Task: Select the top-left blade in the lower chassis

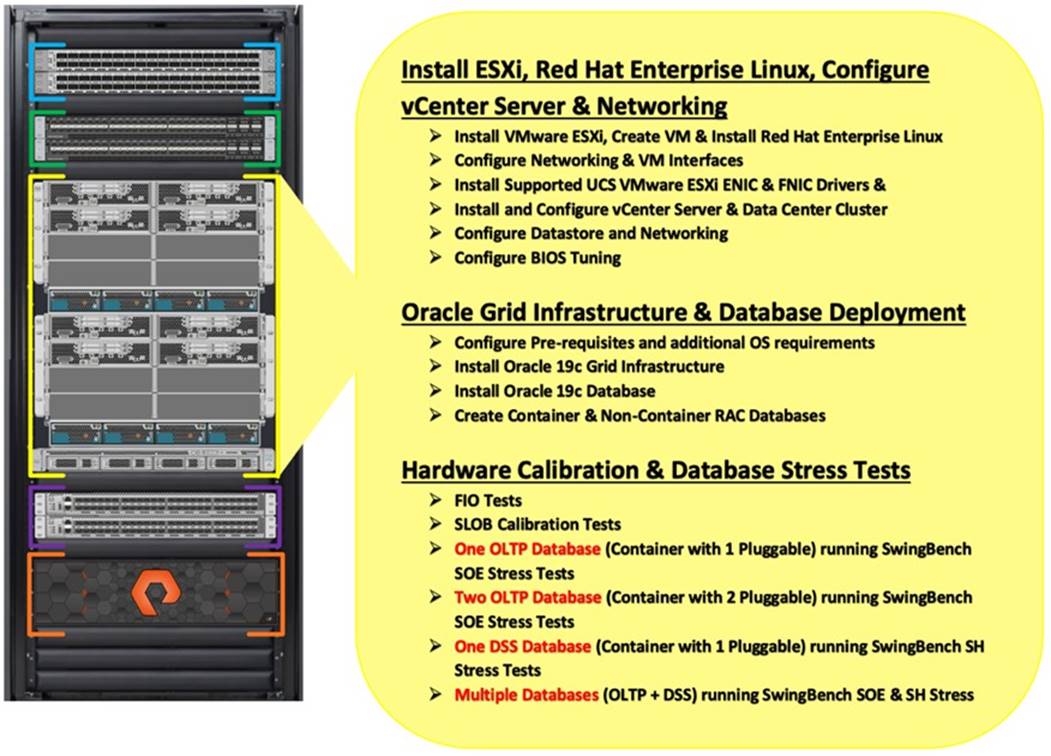Action: point(100,326)
